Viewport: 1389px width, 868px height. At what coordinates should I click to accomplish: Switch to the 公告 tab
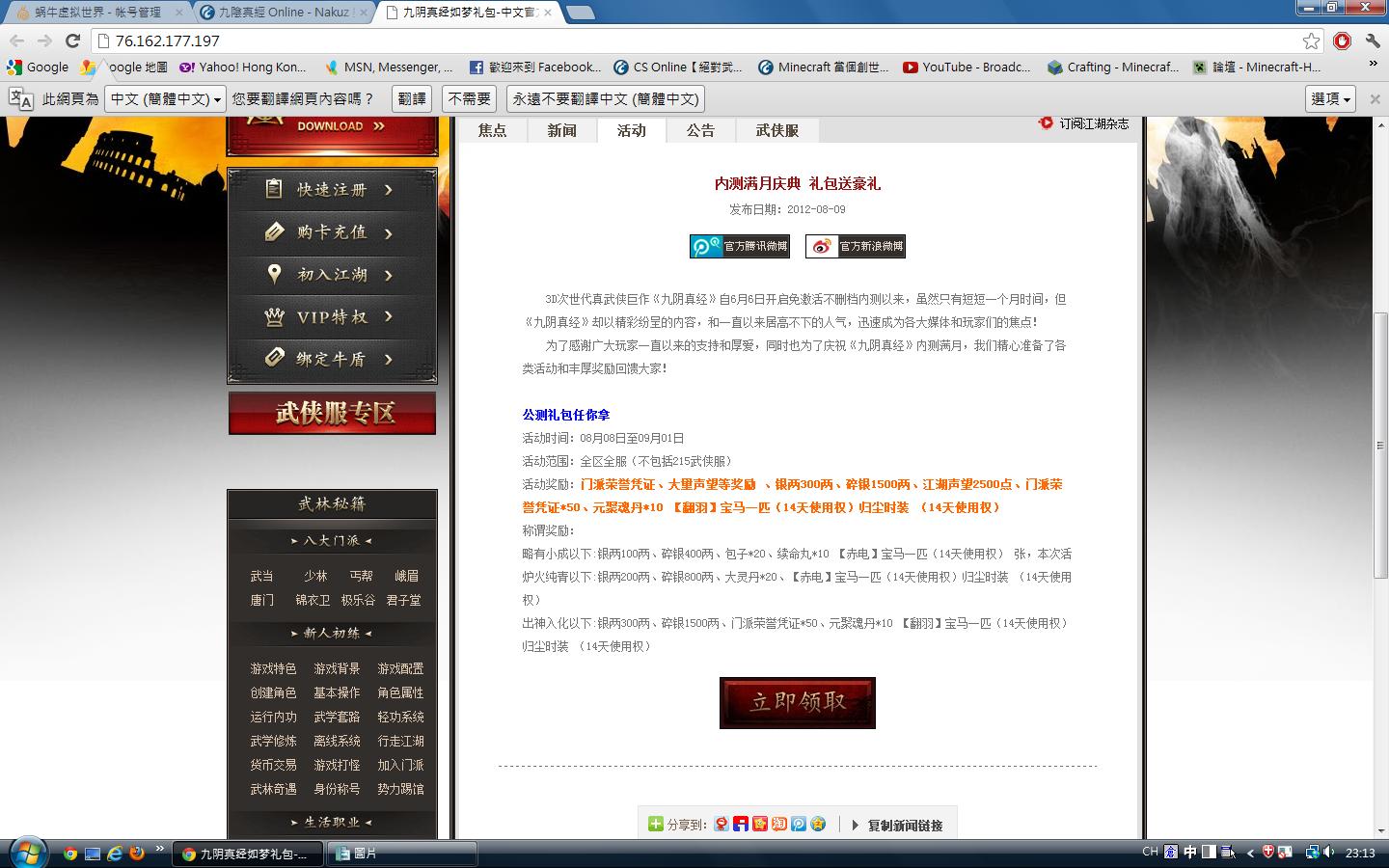[x=700, y=130]
